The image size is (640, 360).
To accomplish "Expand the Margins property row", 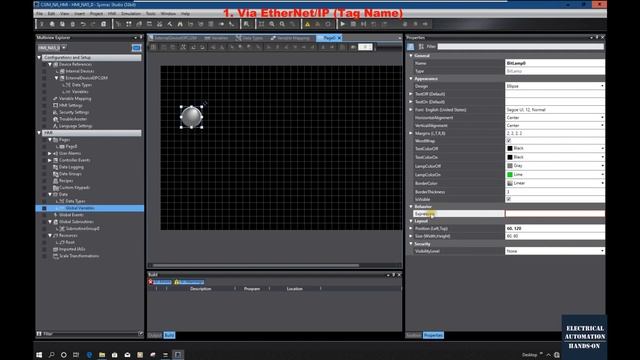I will [x=411, y=133].
